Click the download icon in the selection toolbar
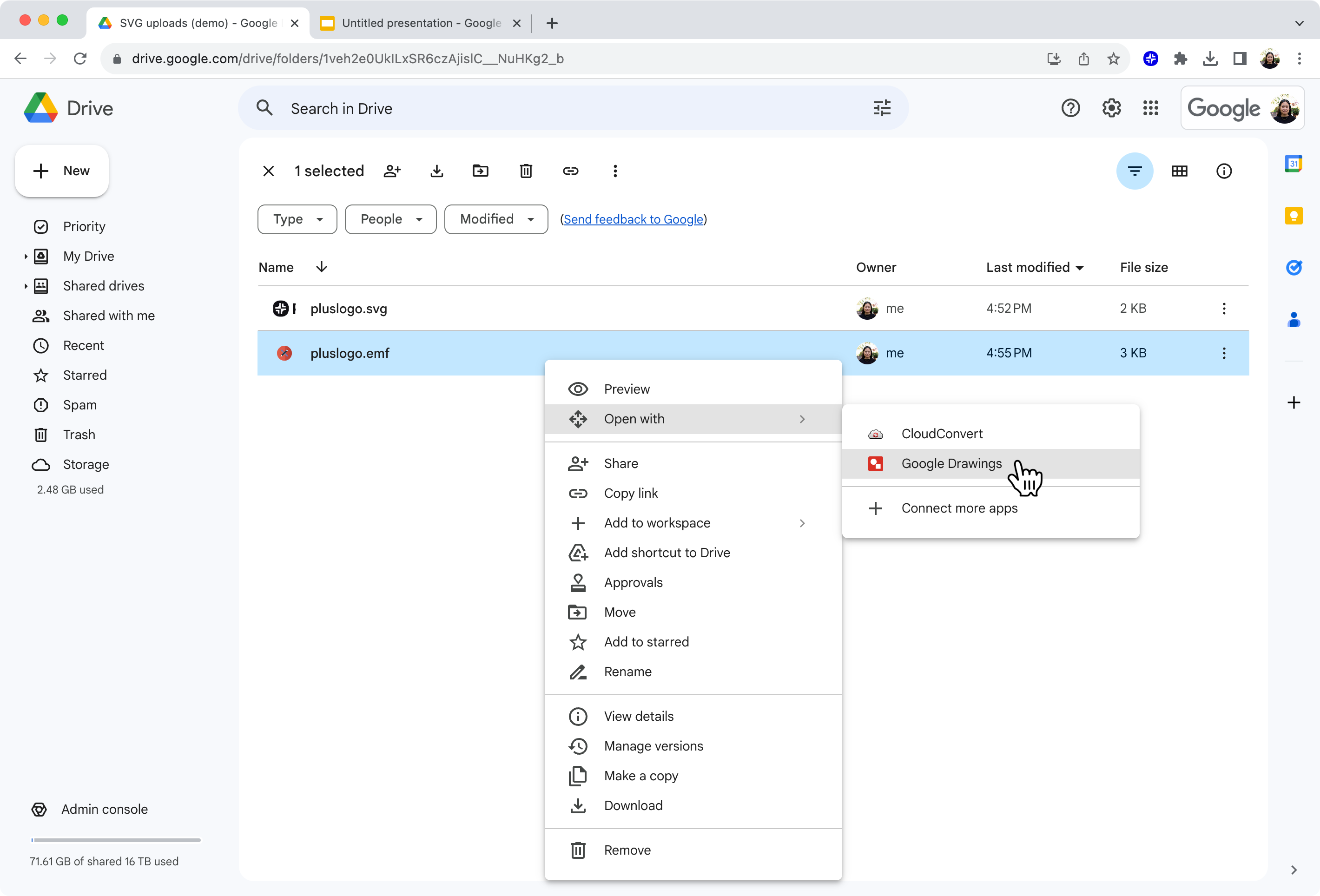This screenshot has width=1320, height=896. 436,171
